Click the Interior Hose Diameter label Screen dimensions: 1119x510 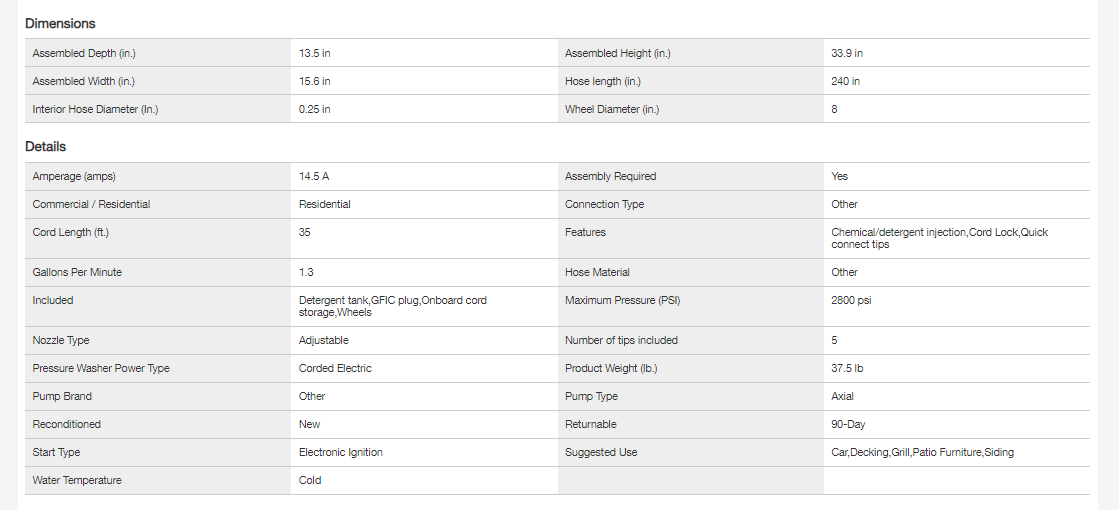click(95, 109)
